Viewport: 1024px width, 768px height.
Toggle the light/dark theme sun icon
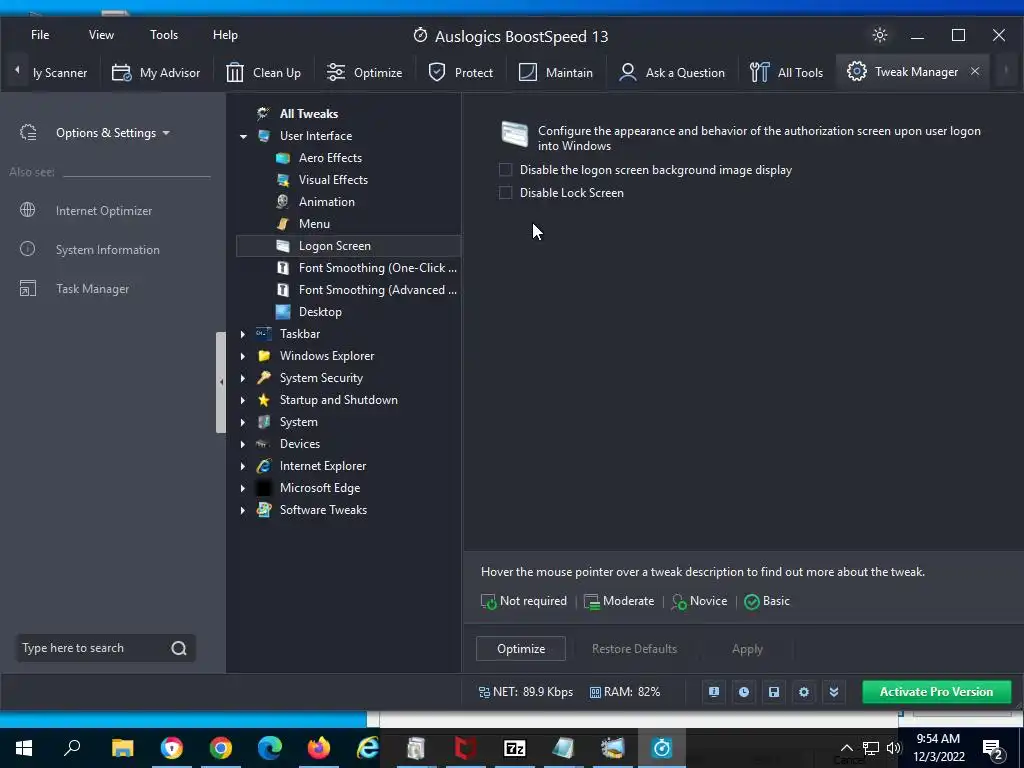pyautogui.click(x=880, y=35)
